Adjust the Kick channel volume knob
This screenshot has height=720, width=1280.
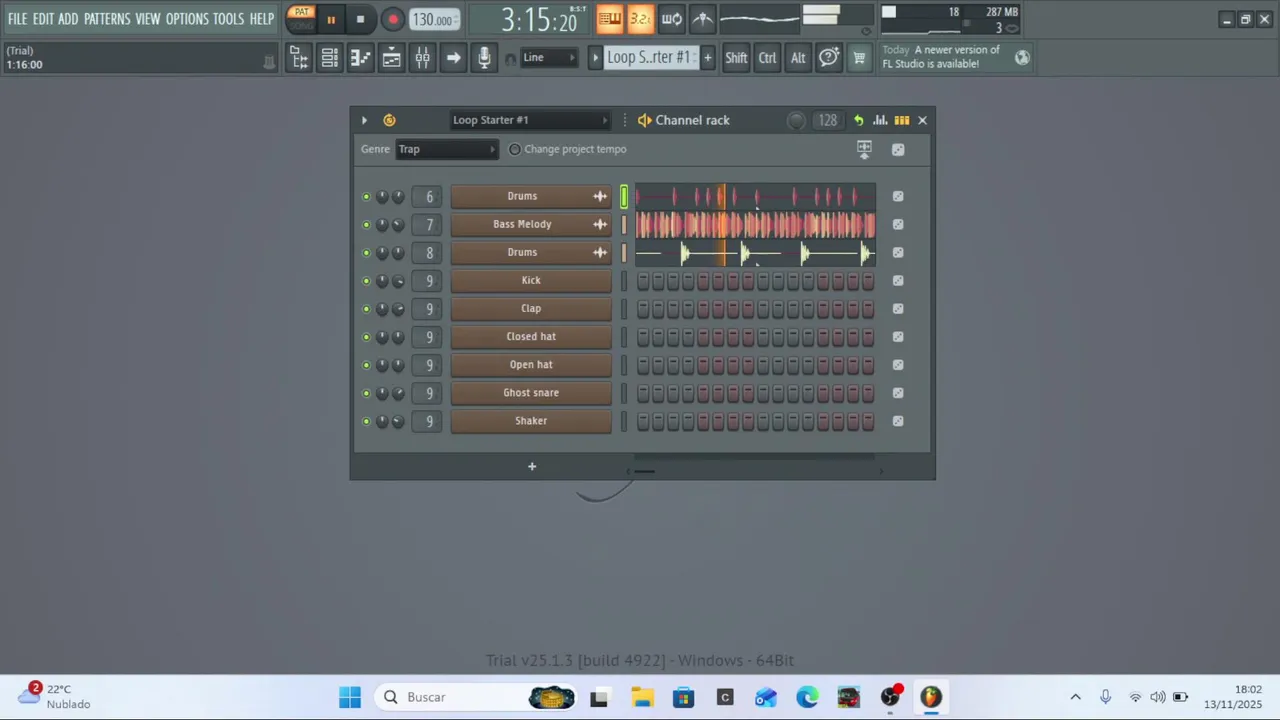pyautogui.click(x=398, y=281)
